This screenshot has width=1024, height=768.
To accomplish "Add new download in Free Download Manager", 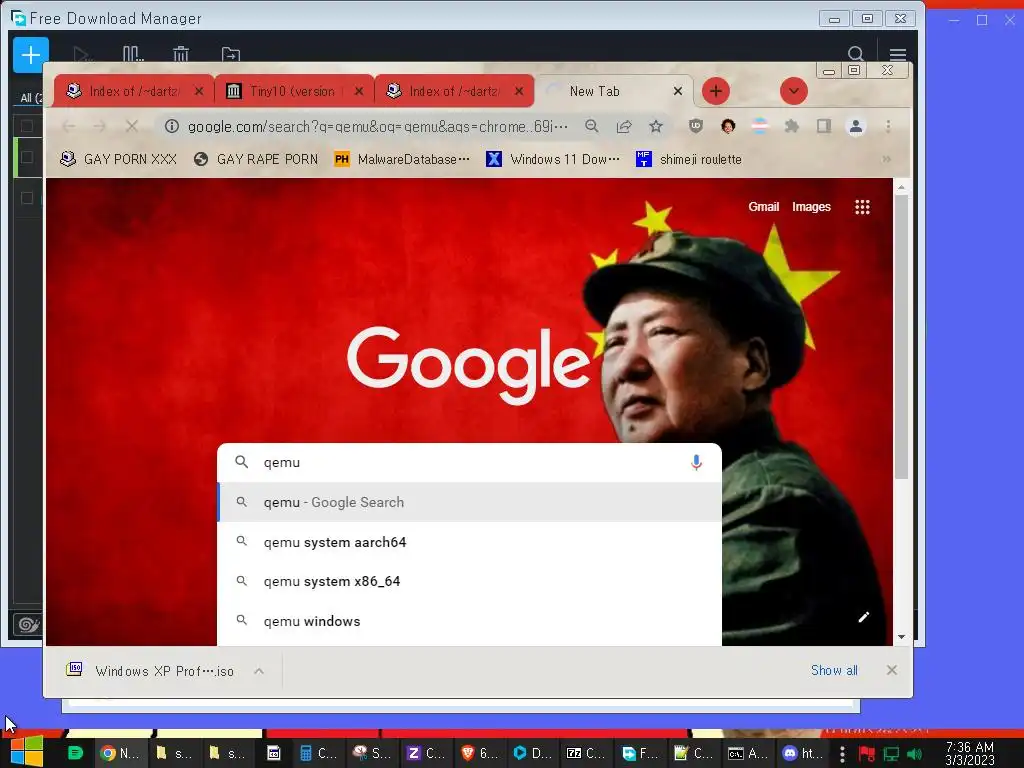I will click(31, 55).
